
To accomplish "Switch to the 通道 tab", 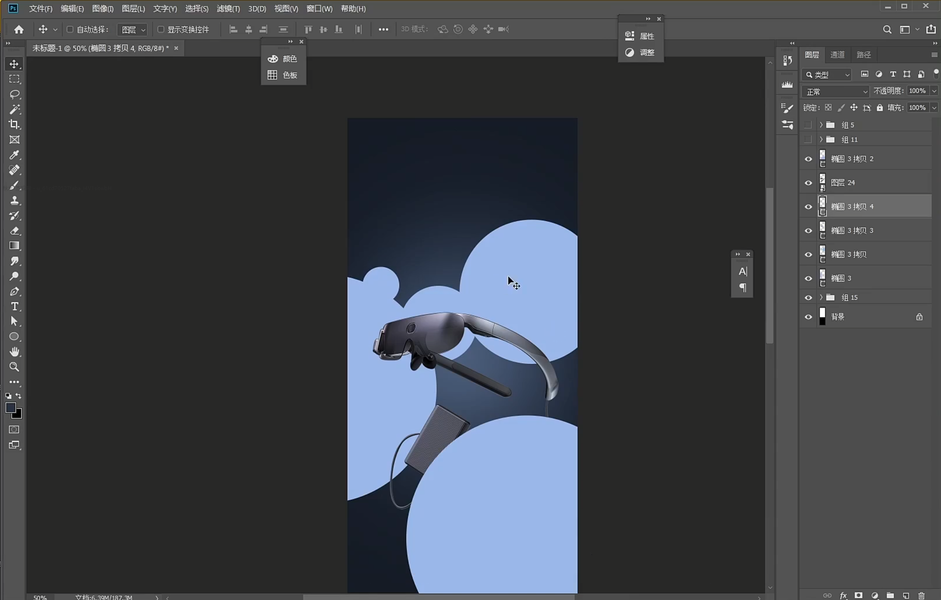I will pyautogui.click(x=837, y=55).
